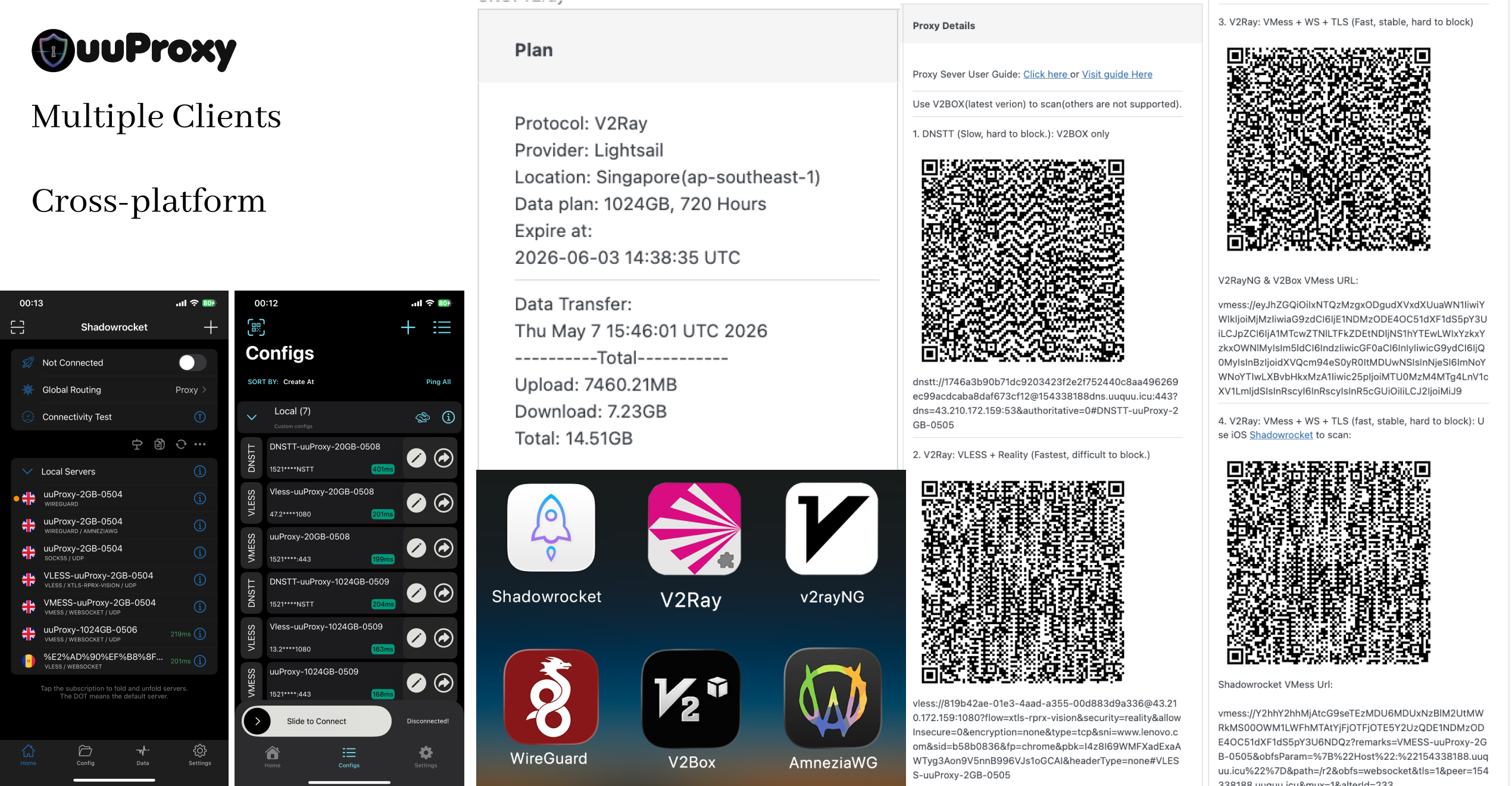Edit DNSTT-uuProxy-20GB-0508 config
Image resolution: width=1512 pixels, height=786 pixels.
(416, 457)
